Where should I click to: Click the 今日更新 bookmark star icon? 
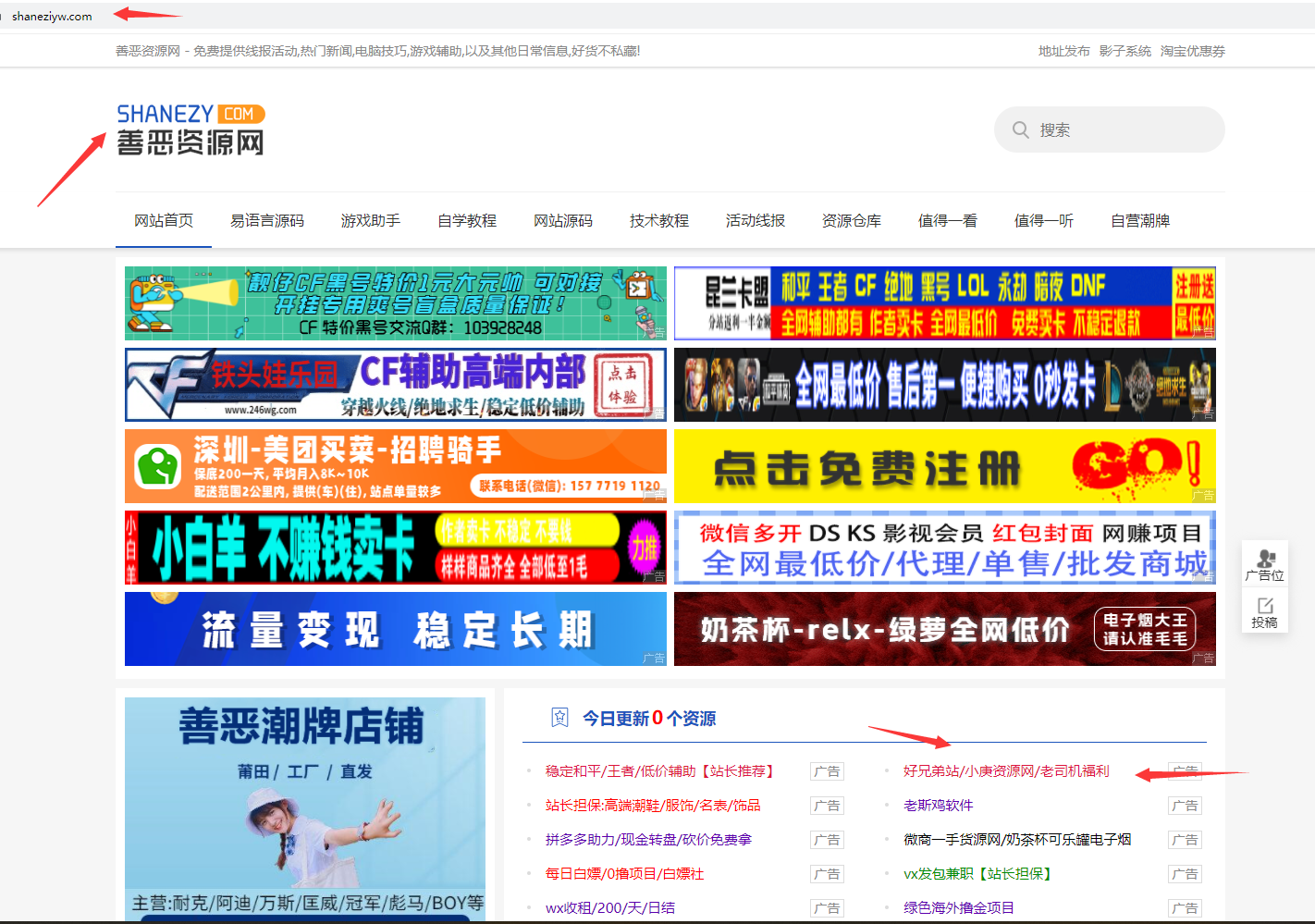[x=559, y=718]
